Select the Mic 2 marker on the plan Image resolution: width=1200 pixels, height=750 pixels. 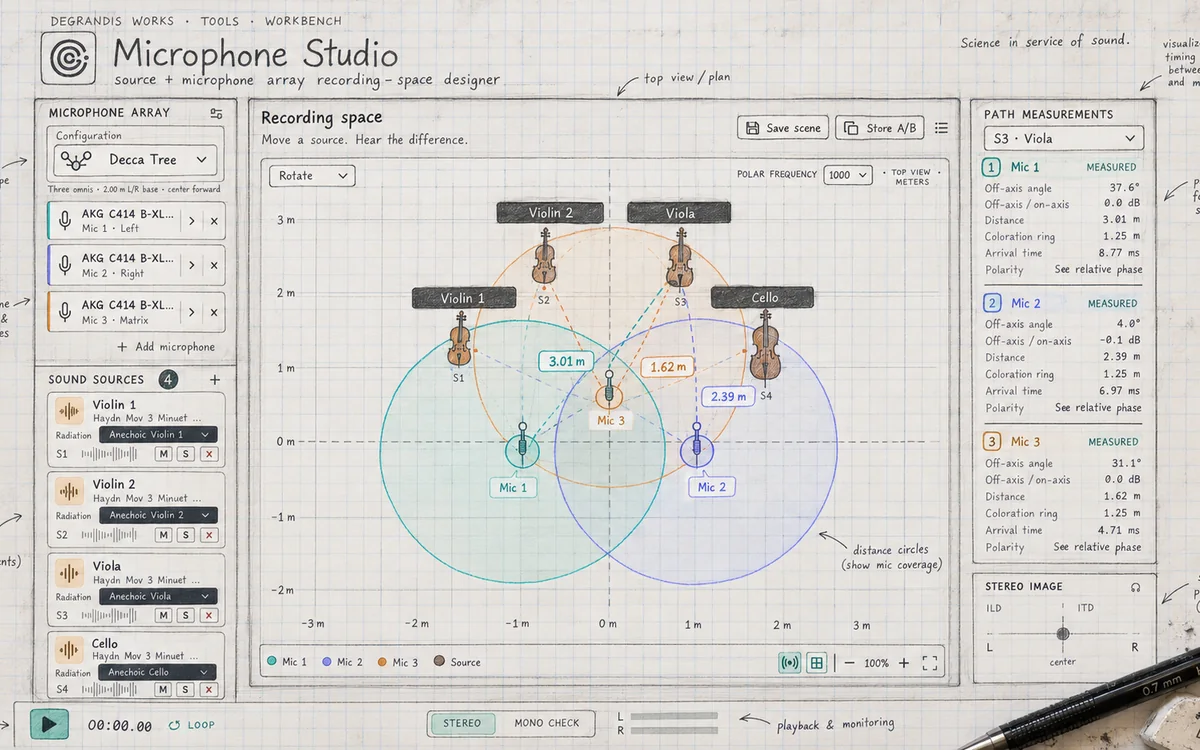tap(697, 450)
